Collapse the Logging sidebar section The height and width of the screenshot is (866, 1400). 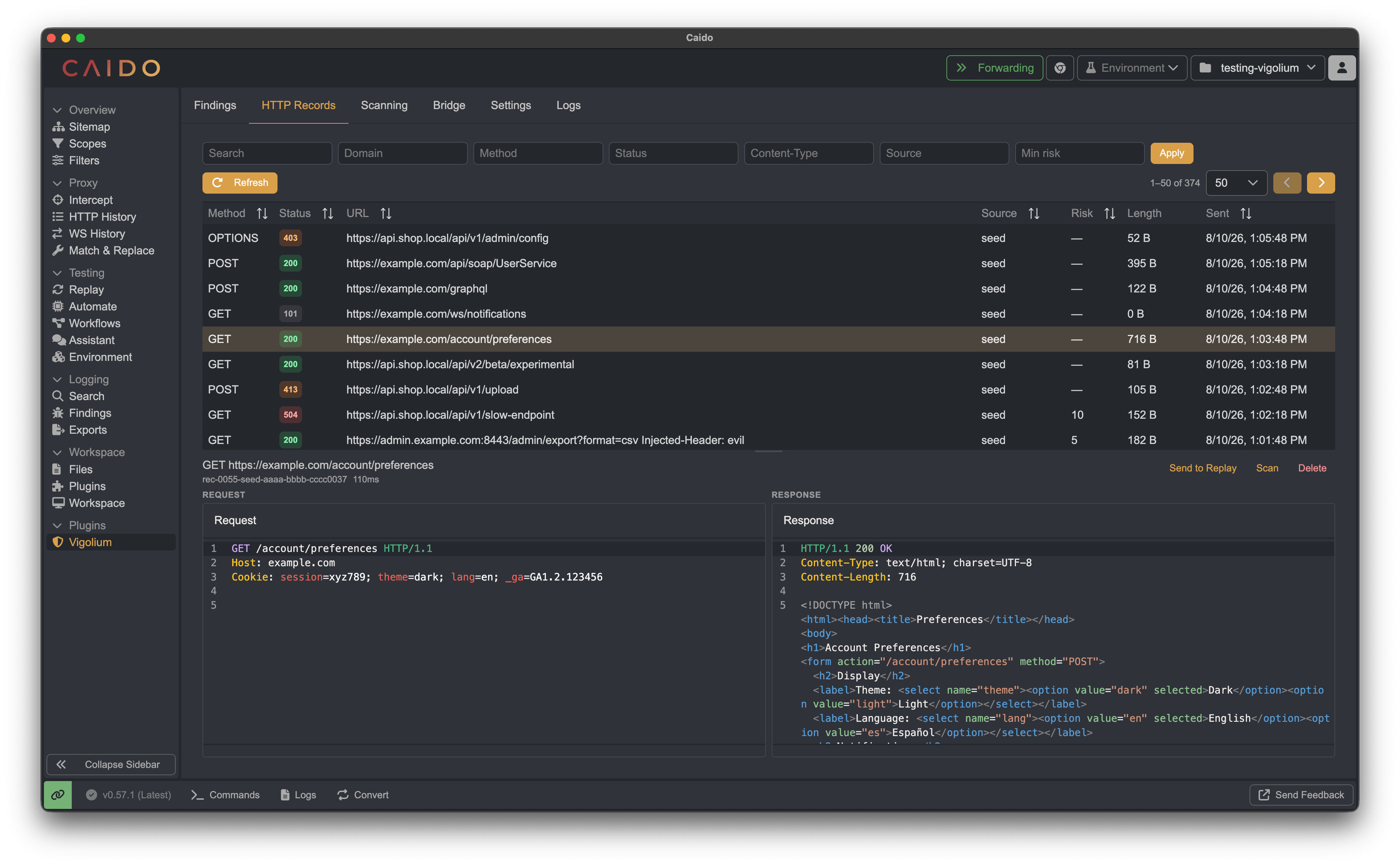pyautogui.click(x=80, y=380)
